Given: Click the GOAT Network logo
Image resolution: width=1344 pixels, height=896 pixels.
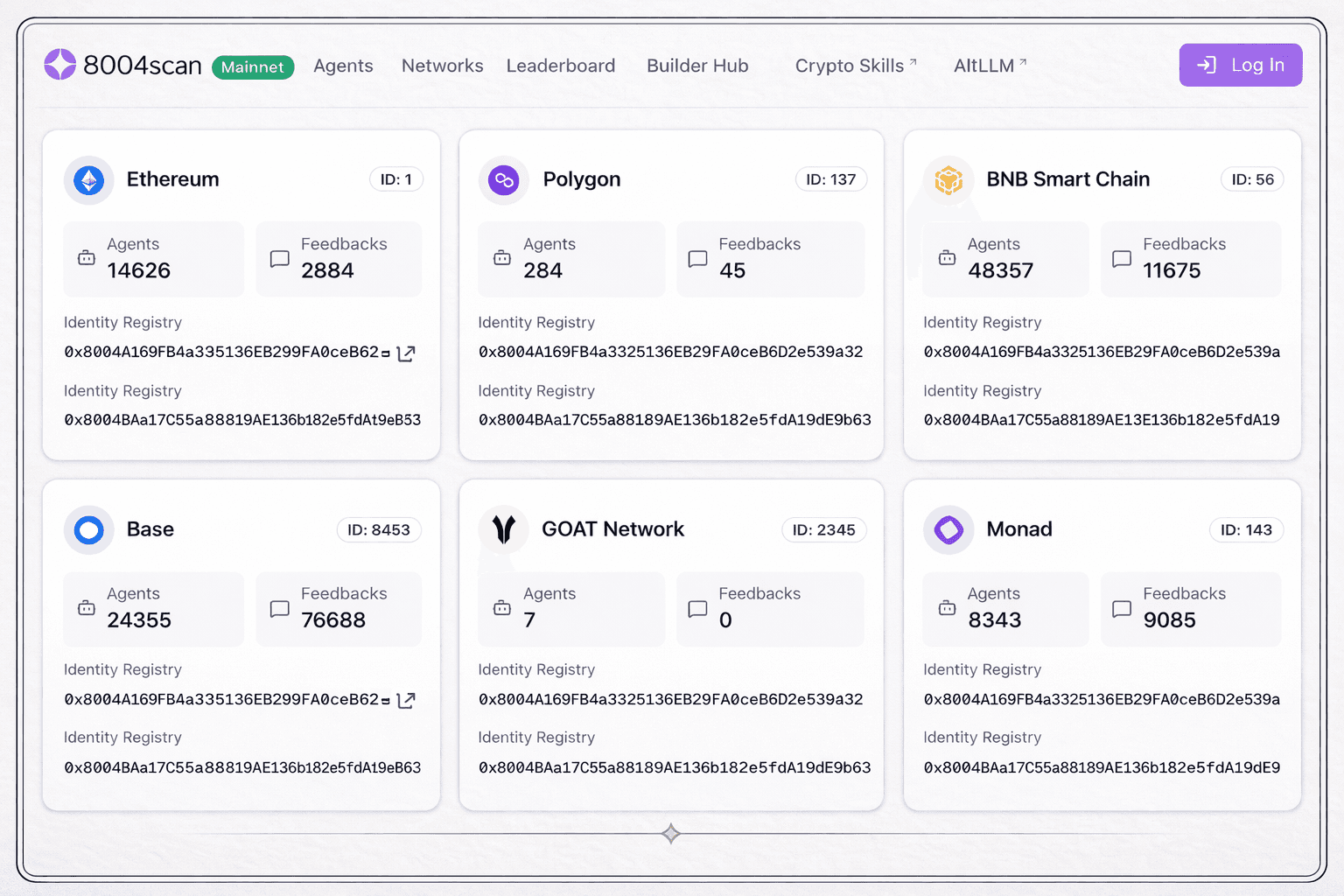Looking at the screenshot, I should (503, 529).
